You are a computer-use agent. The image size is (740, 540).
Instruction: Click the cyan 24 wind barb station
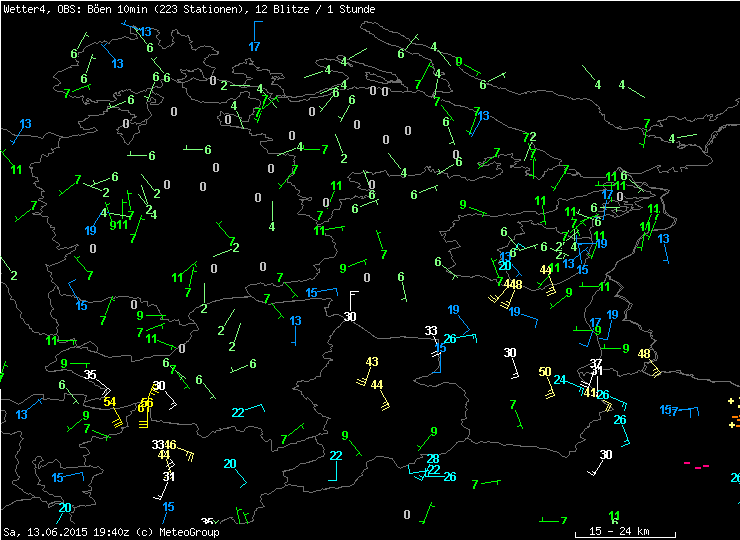click(560, 380)
